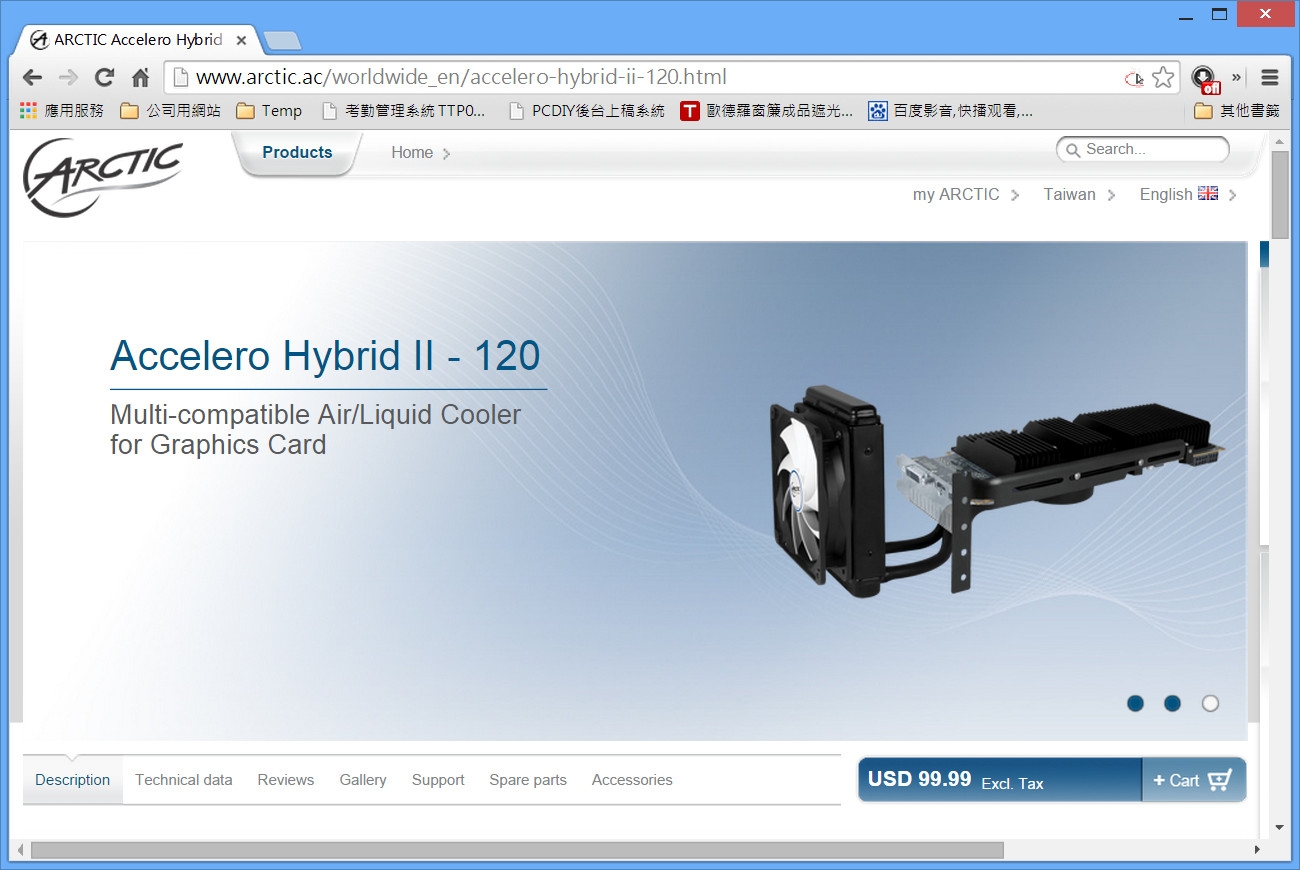Open the Chrome hamburger menu
Viewport: 1300px width, 870px height.
[x=1270, y=78]
